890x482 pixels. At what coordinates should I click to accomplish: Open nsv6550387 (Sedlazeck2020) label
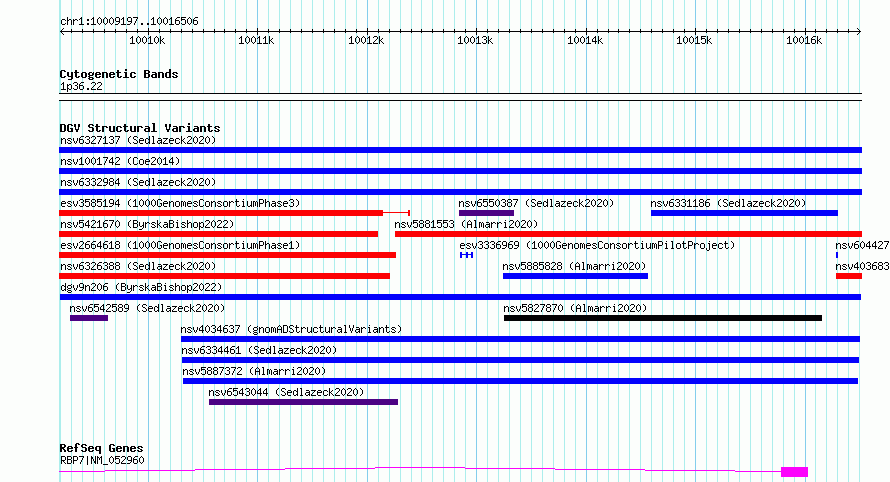[x=536, y=203]
